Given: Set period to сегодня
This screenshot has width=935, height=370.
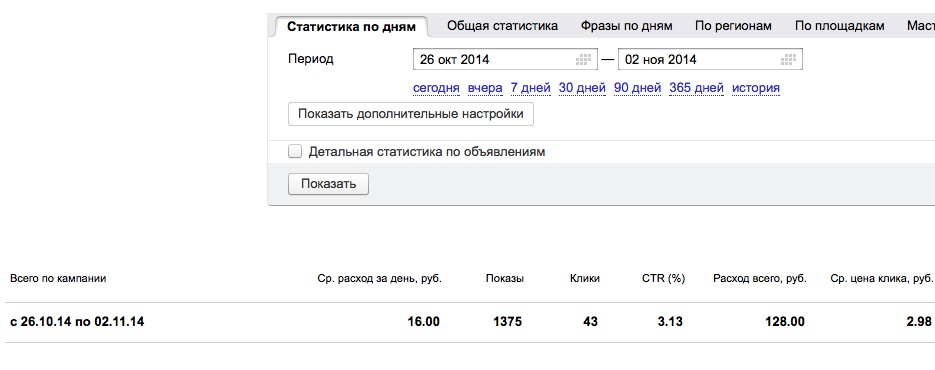Looking at the screenshot, I should coord(436,88).
